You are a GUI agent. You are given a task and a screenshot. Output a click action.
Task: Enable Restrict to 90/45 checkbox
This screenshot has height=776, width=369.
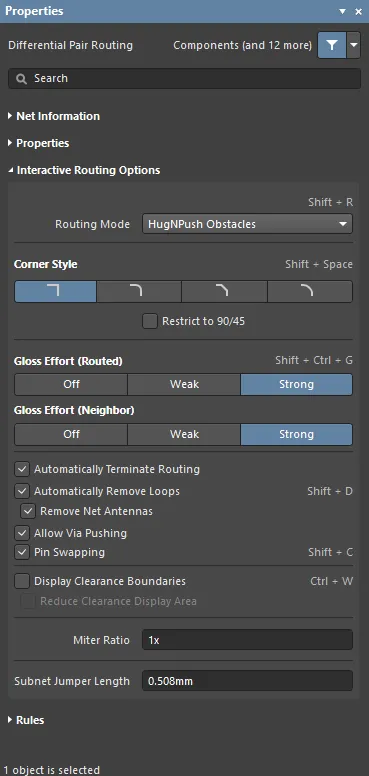click(150, 322)
